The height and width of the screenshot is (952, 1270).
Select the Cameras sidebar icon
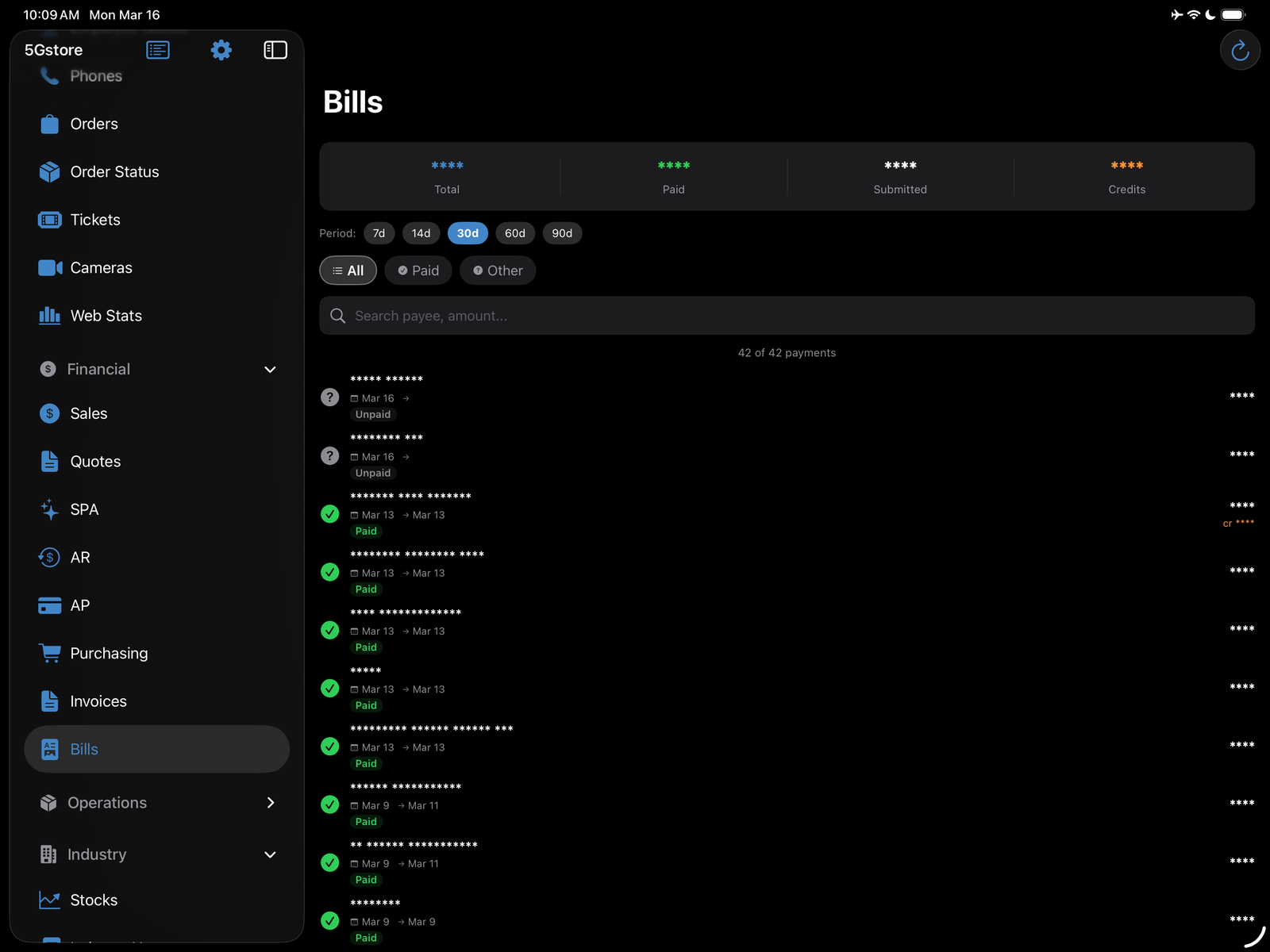[48, 267]
